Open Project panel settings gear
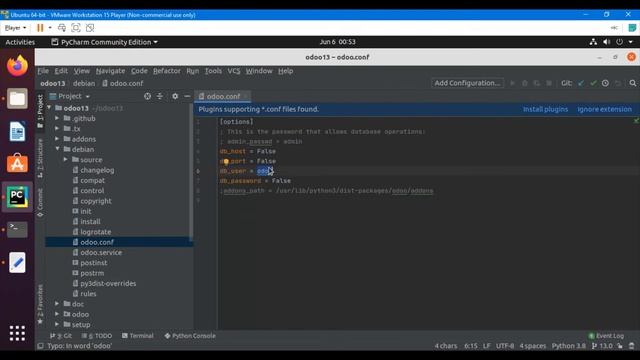Screen dimensions: 640x360 [175, 96]
